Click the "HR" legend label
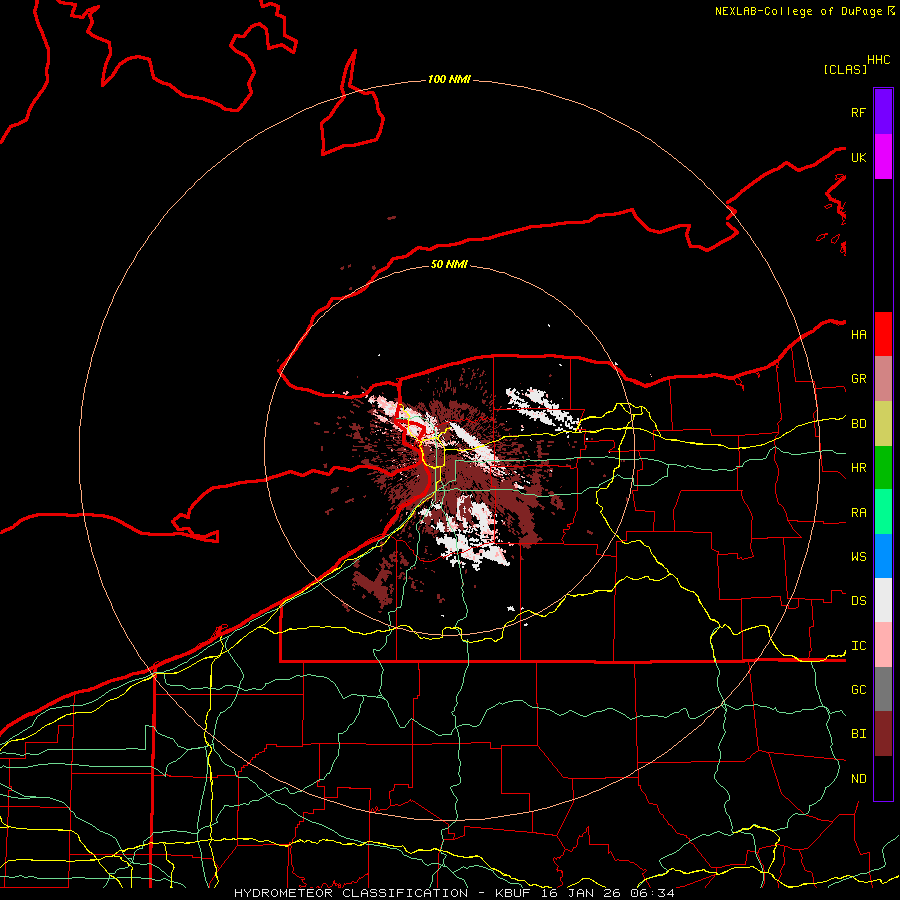 pyautogui.click(x=858, y=468)
